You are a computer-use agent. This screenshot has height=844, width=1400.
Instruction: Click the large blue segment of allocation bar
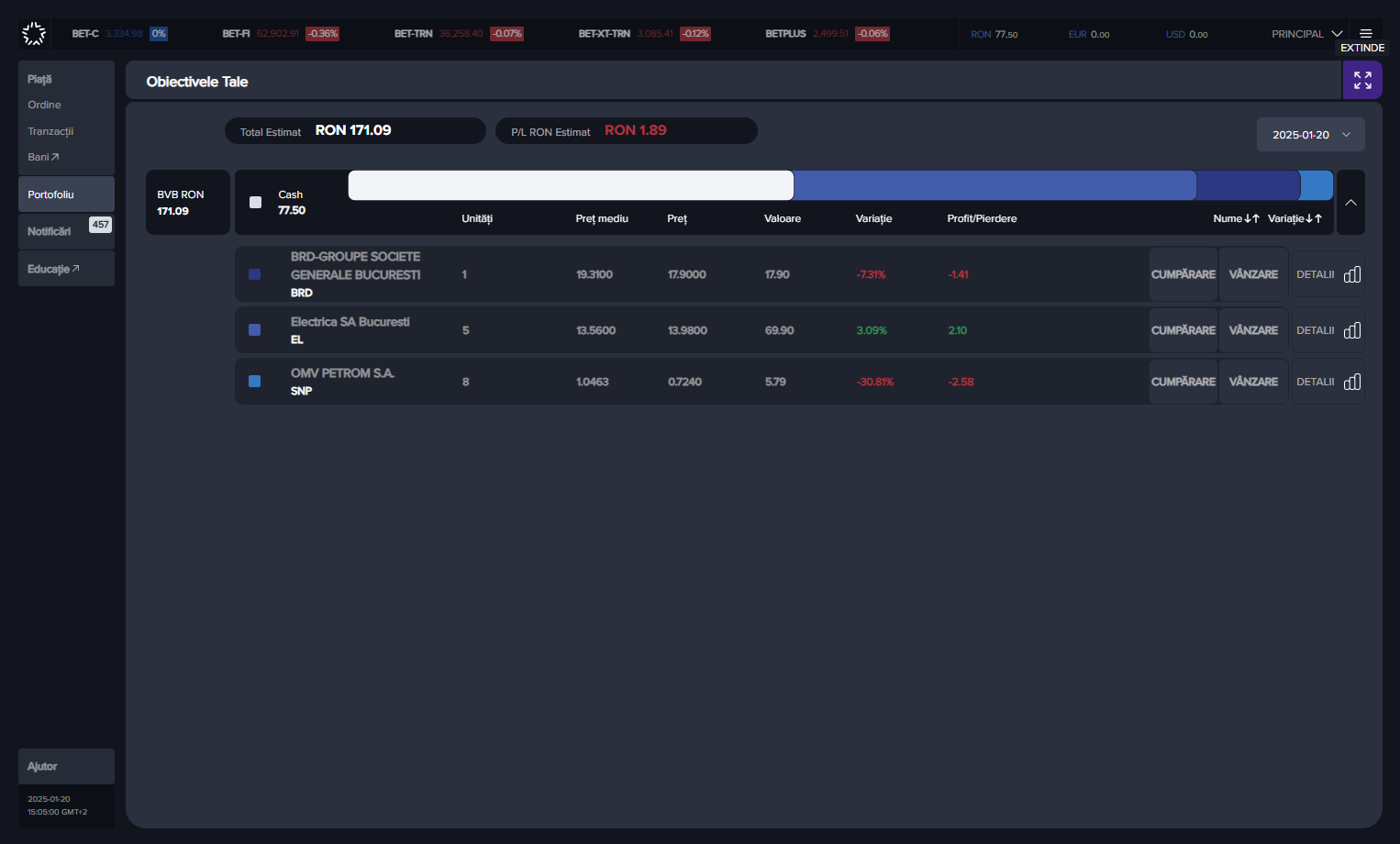994,185
